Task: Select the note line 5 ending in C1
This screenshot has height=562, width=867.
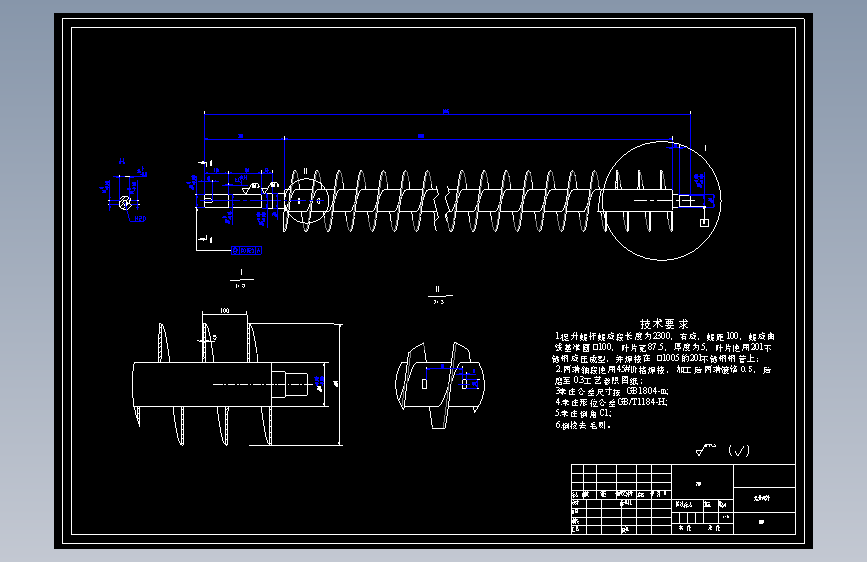Action: coord(583,413)
